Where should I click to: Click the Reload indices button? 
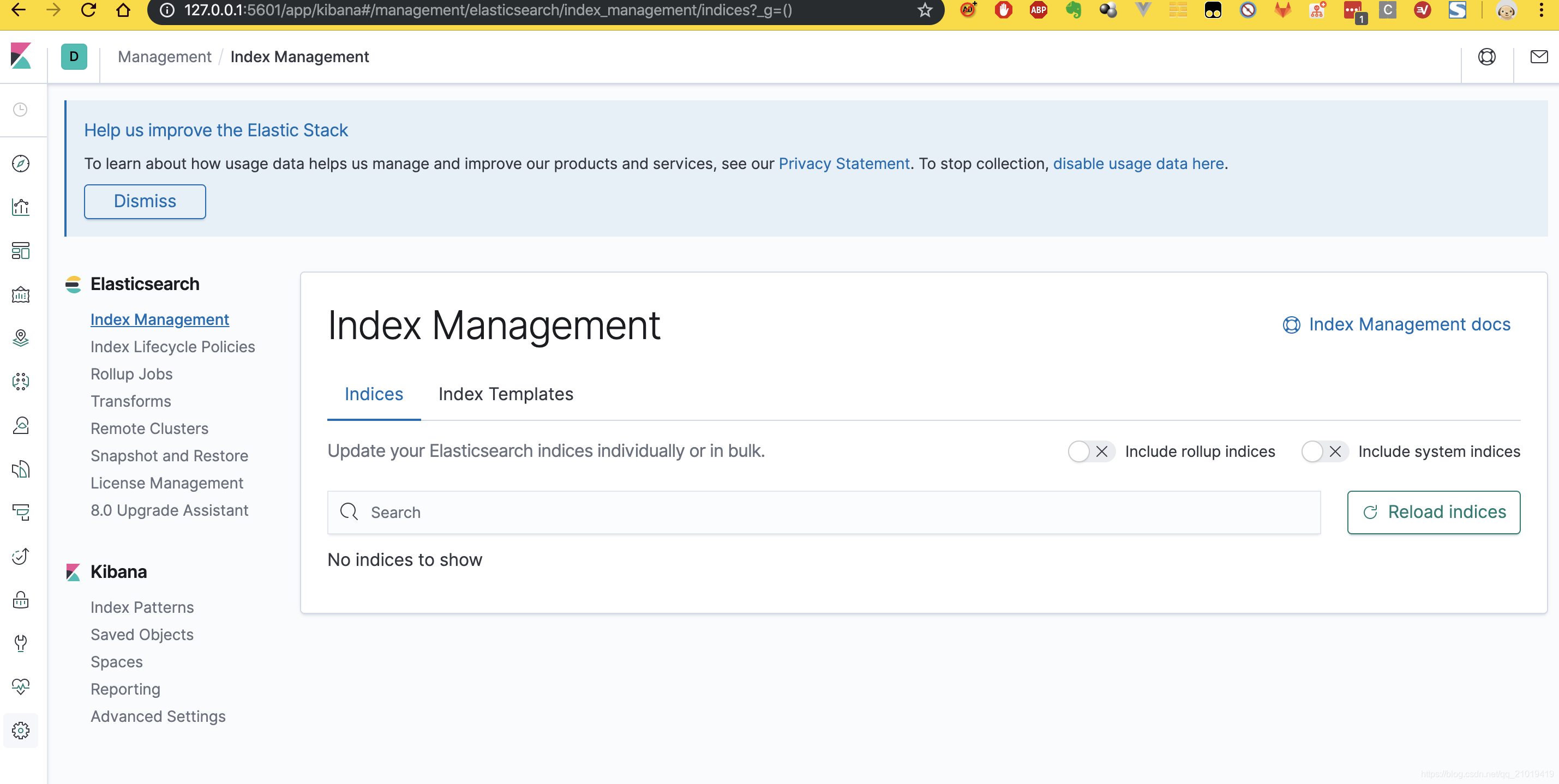point(1433,512)
